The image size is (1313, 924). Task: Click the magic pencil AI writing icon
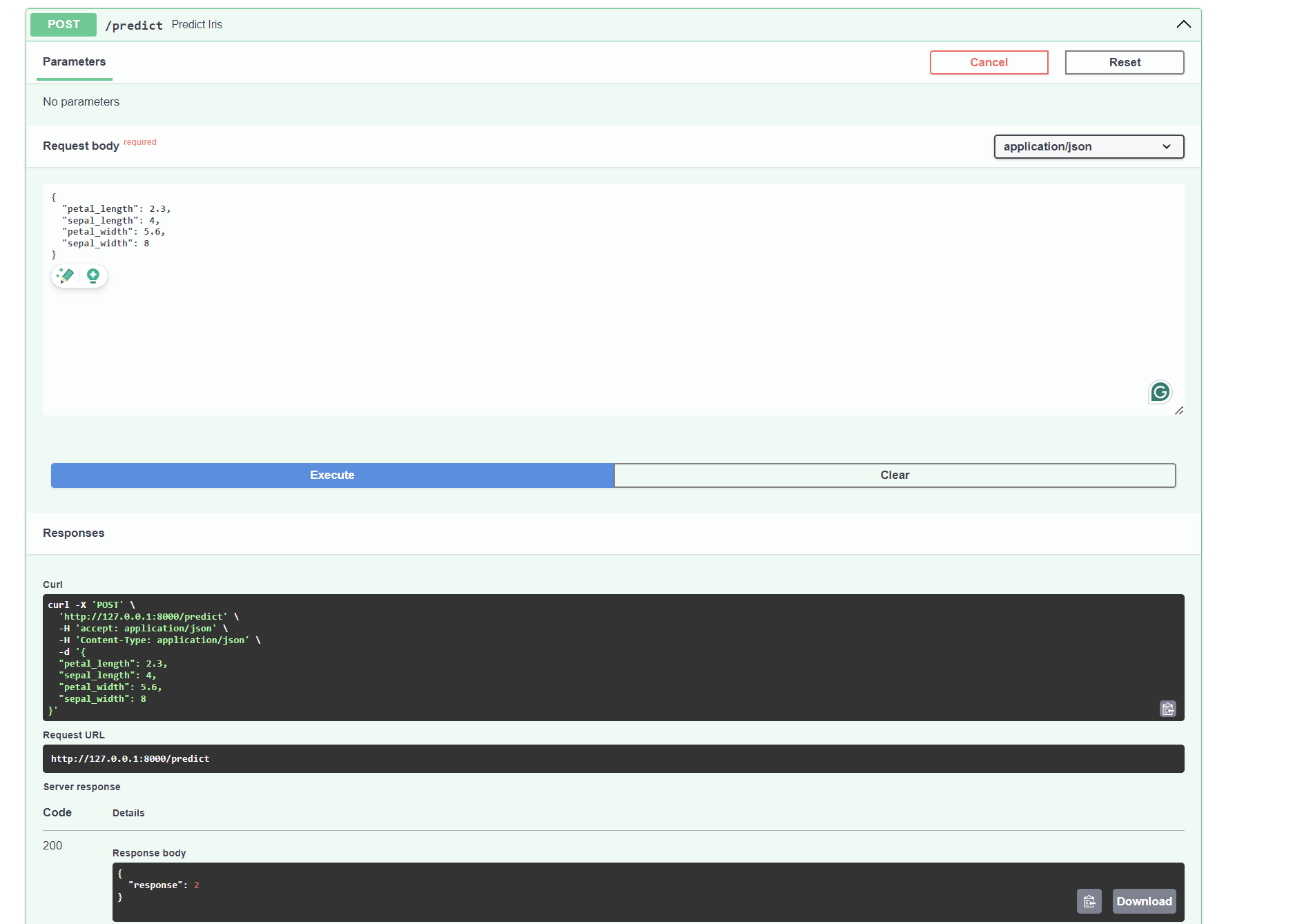(x=66, y=276)
